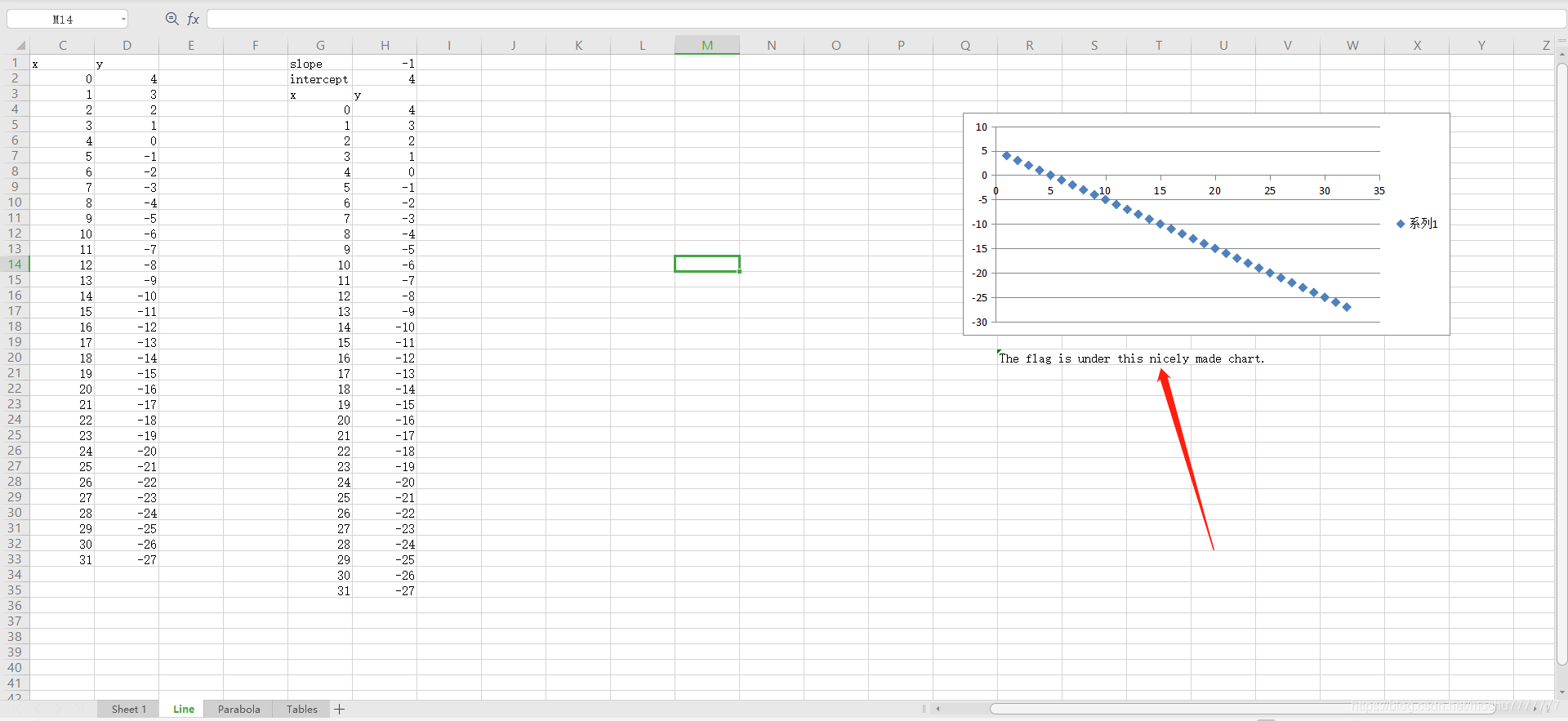Screen dimensions: 1568x721
Task: Click cell H35 containing -27
Action: tap(385, 591)
